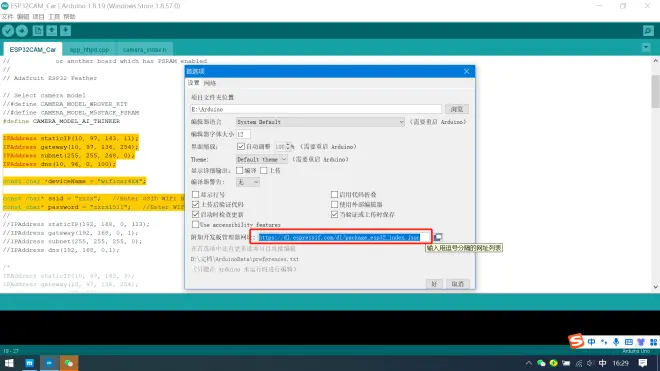Close the preferences dialog

click(466, 71)
